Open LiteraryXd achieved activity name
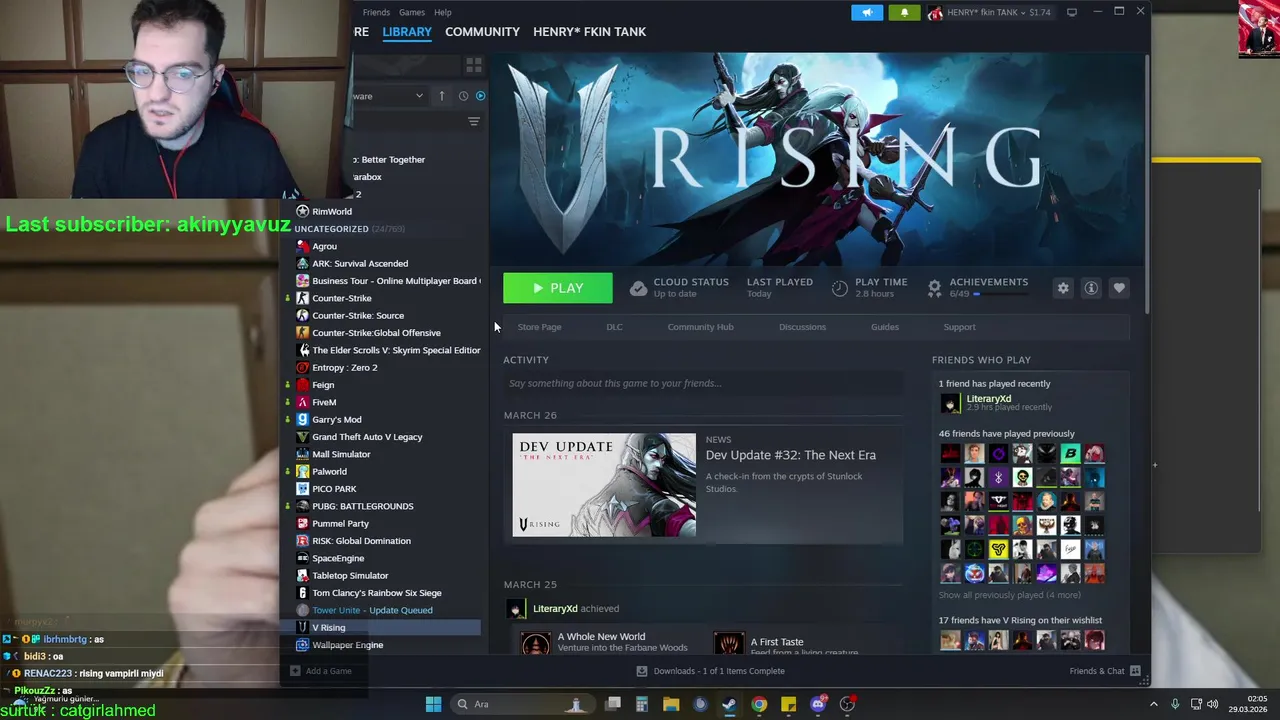 (555, 609)
